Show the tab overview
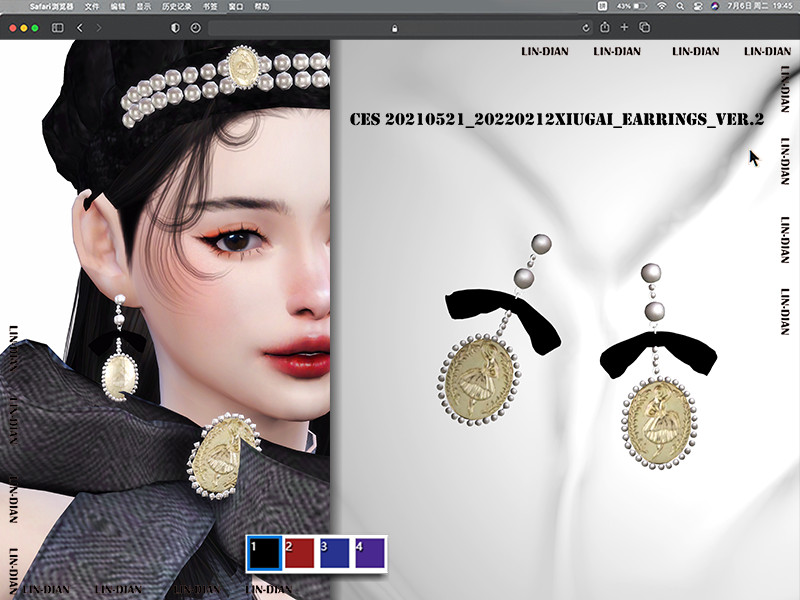800x600 pixels. [x=645, y=28]
